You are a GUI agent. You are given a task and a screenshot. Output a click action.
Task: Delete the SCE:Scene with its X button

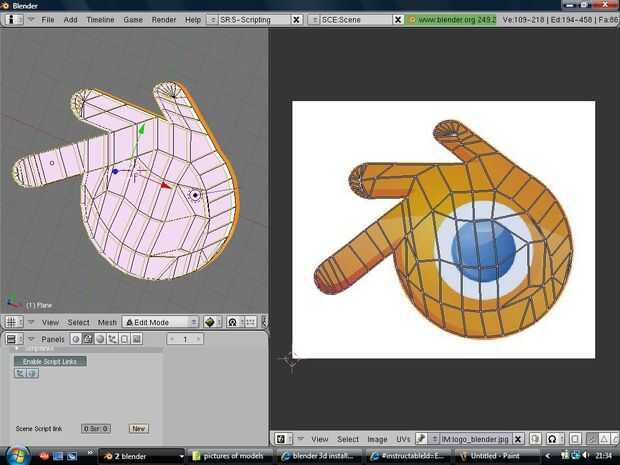(398, 19)
